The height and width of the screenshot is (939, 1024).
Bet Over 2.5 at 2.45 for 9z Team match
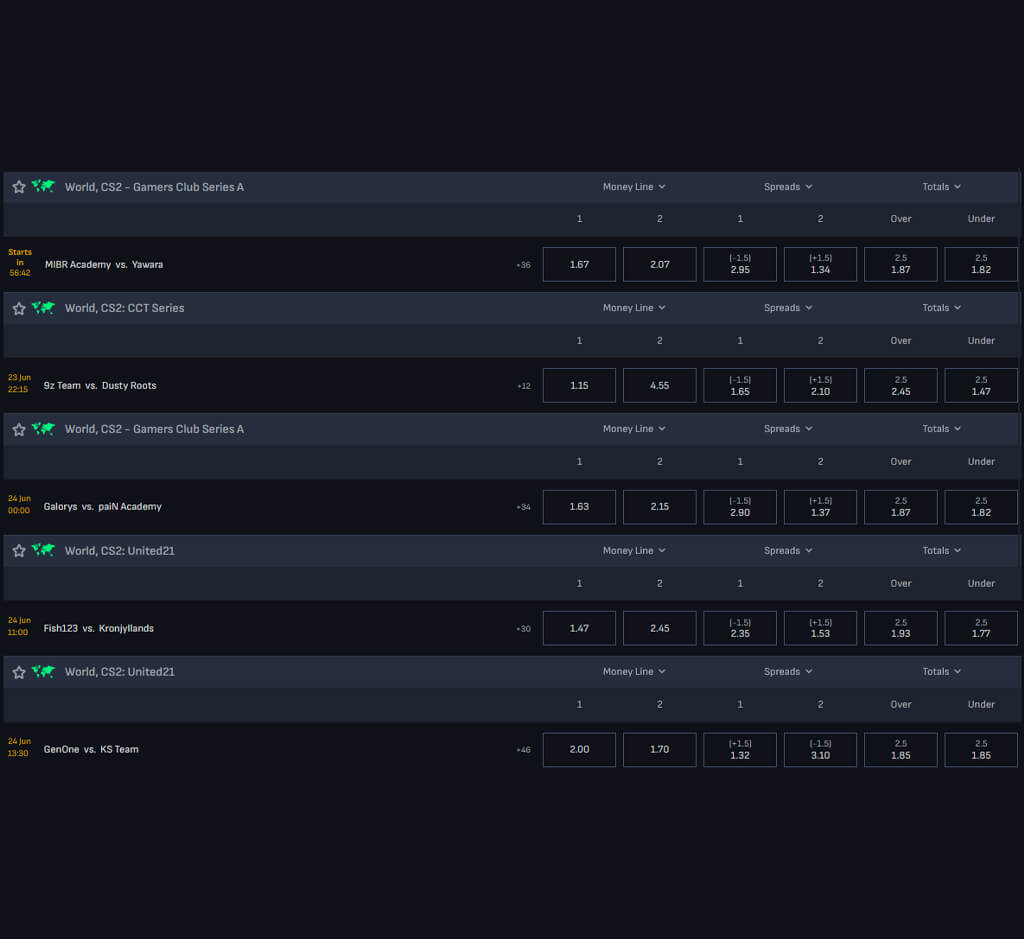tap(901, 385)
